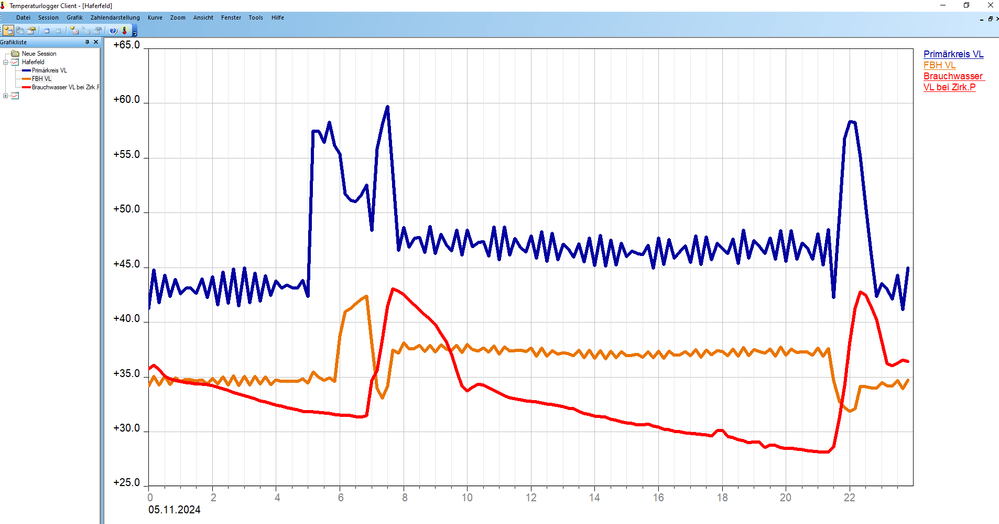This screenshot has width=999, height=524.
Task: Close the Grafikliste panel
Action: click(x=96, y=43)
